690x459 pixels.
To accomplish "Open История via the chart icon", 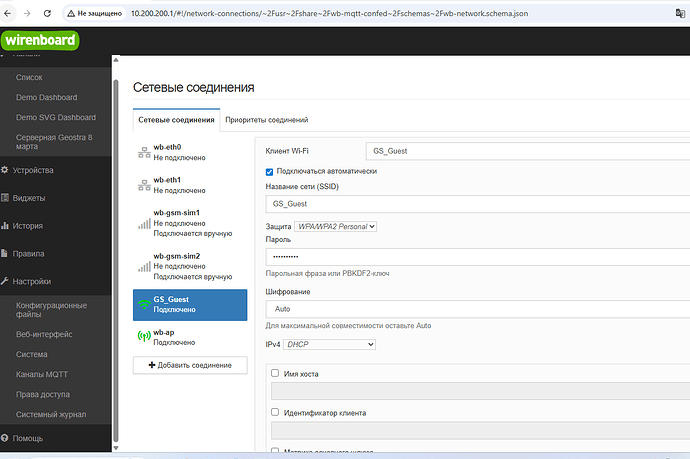I will point(5,226).
